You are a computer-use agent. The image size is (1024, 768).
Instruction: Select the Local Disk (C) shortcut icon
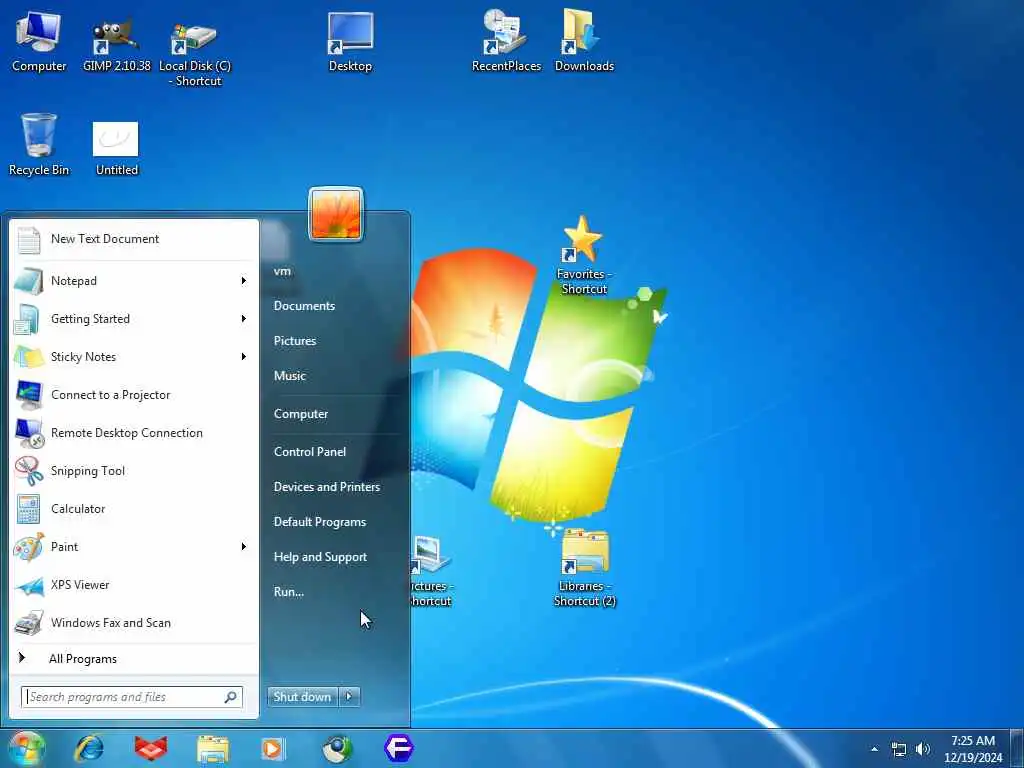195,52
